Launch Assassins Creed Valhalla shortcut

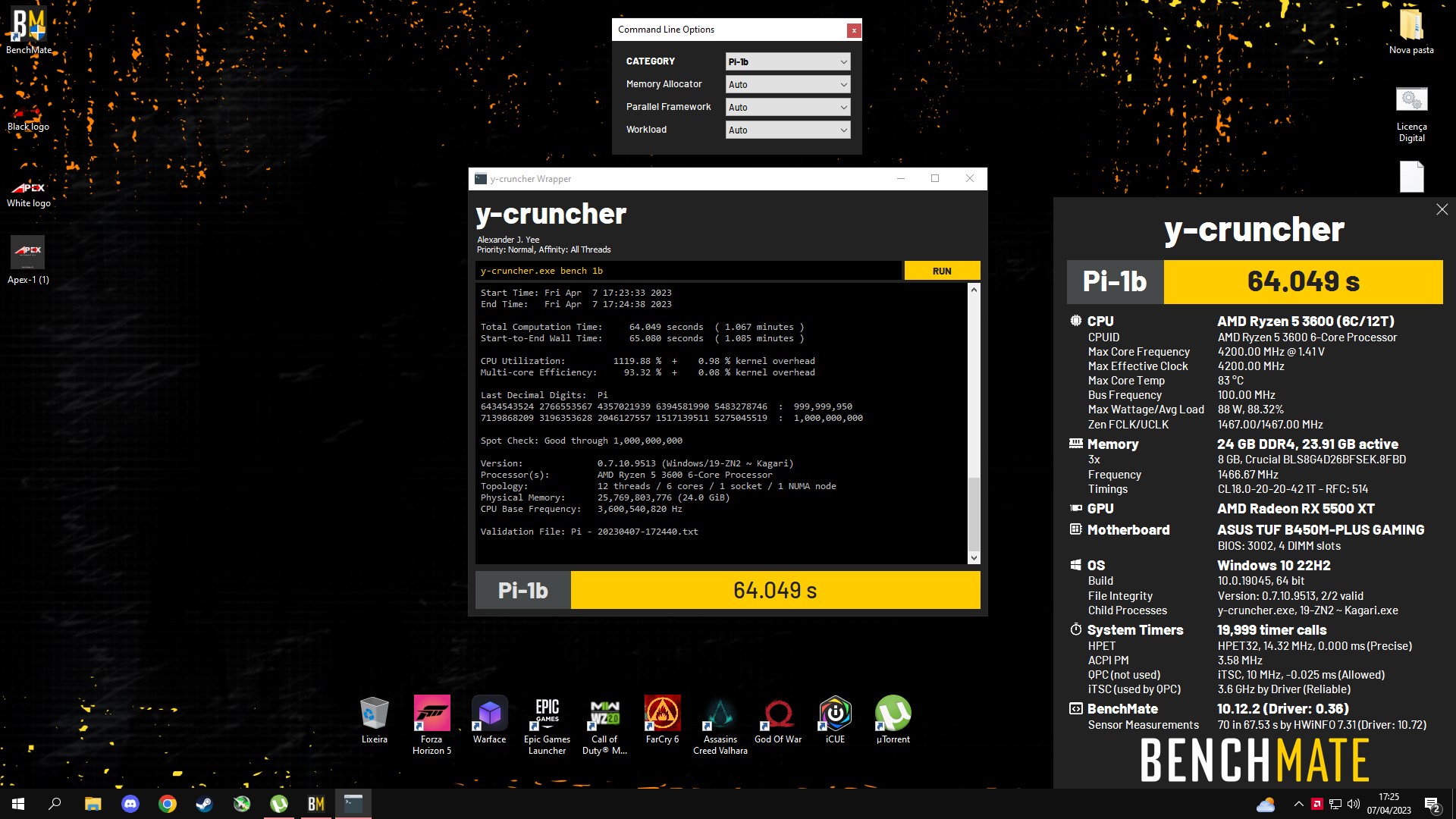[720, 725]
